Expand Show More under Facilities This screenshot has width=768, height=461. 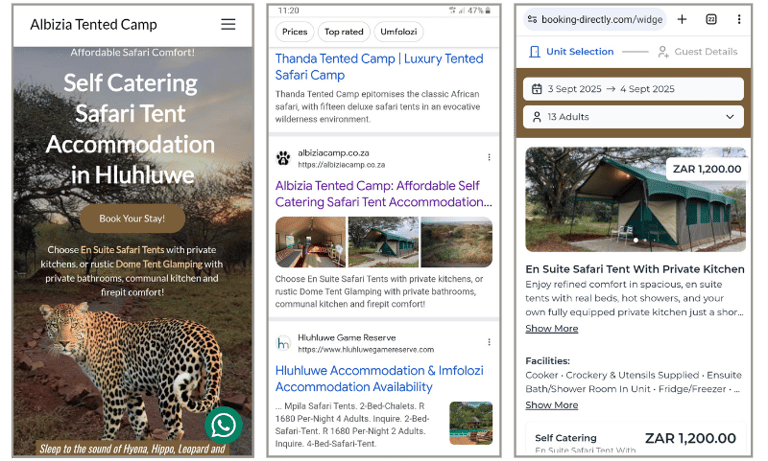(552, 405)
